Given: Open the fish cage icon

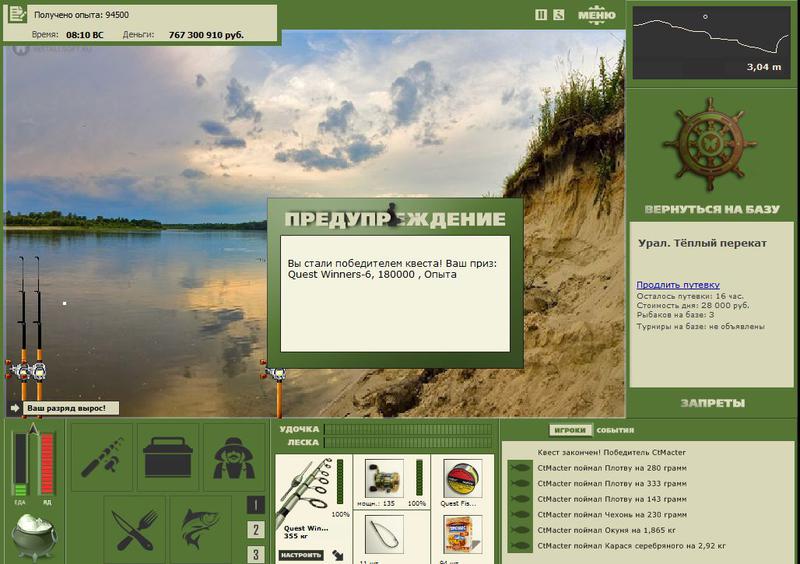Looking at the screenshot, I should tap(201, 530).
